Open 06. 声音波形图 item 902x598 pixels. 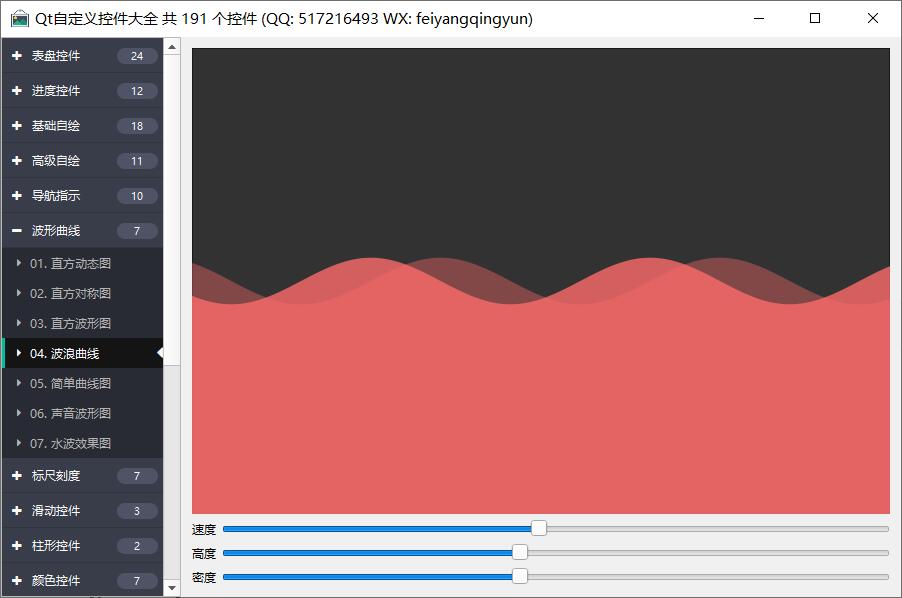pos(70,414)
